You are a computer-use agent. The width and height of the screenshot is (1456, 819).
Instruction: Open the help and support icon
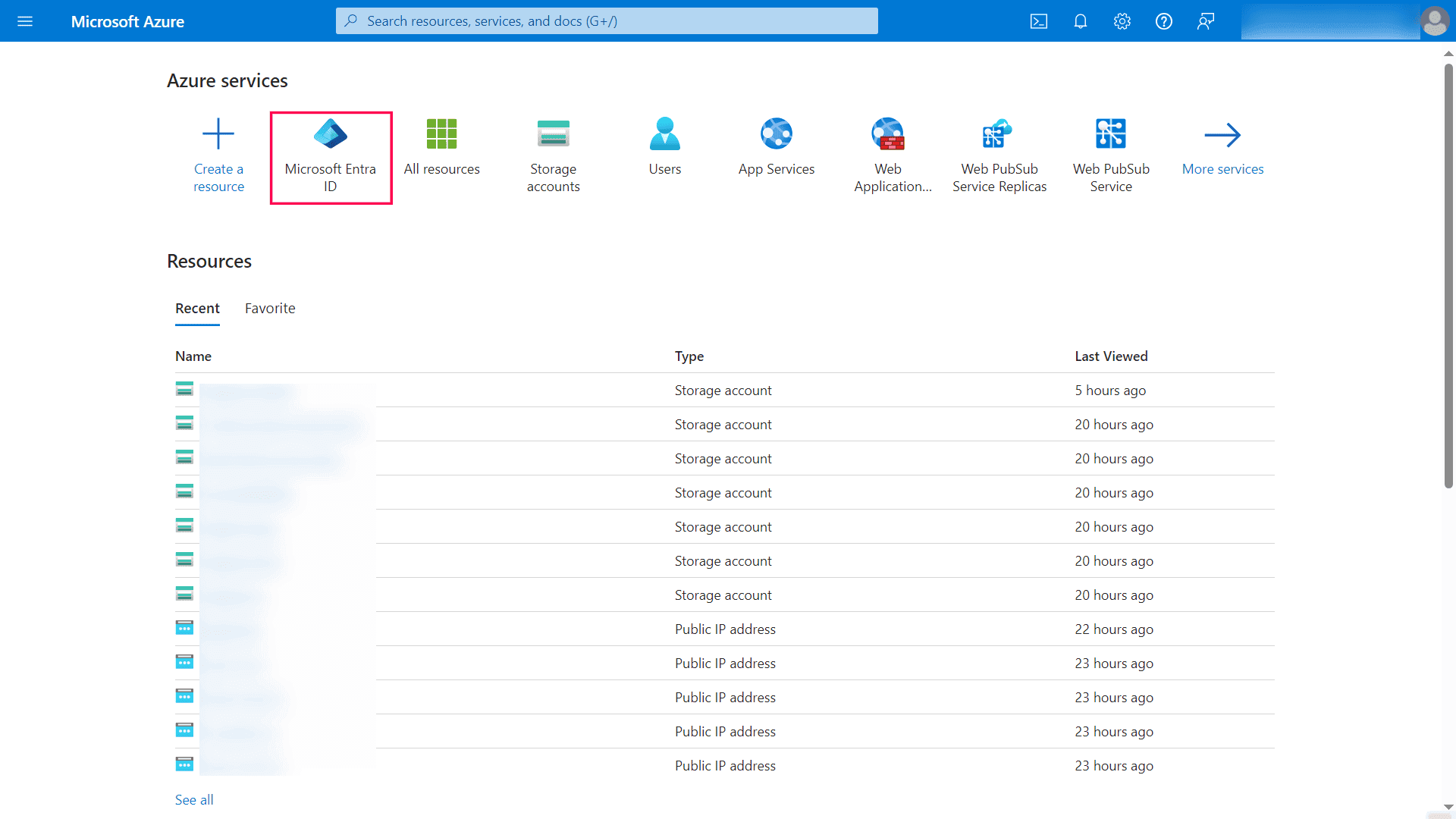(1163, 21)
